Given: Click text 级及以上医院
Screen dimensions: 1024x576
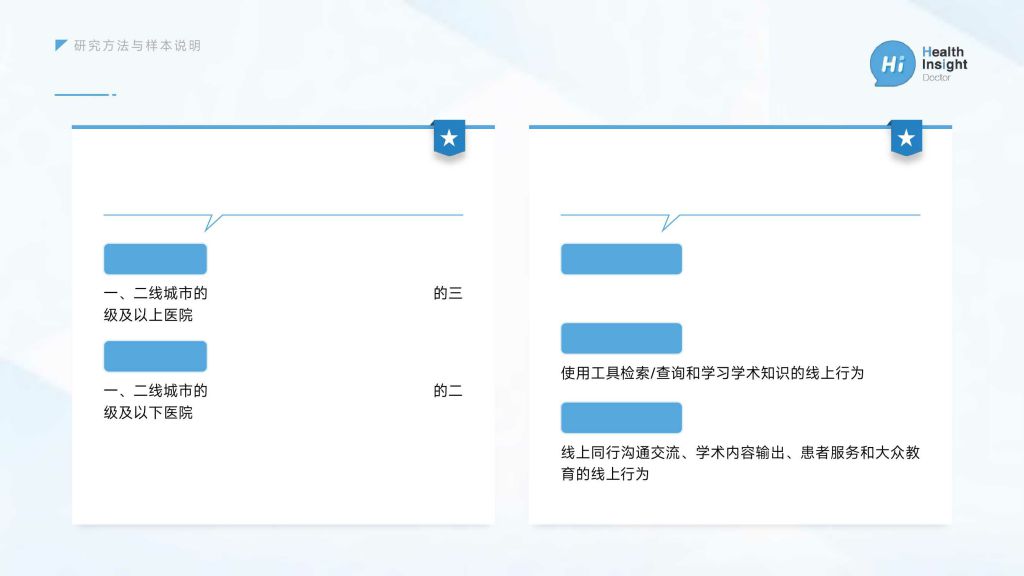Looking at the screenshot, I should 148,315.
